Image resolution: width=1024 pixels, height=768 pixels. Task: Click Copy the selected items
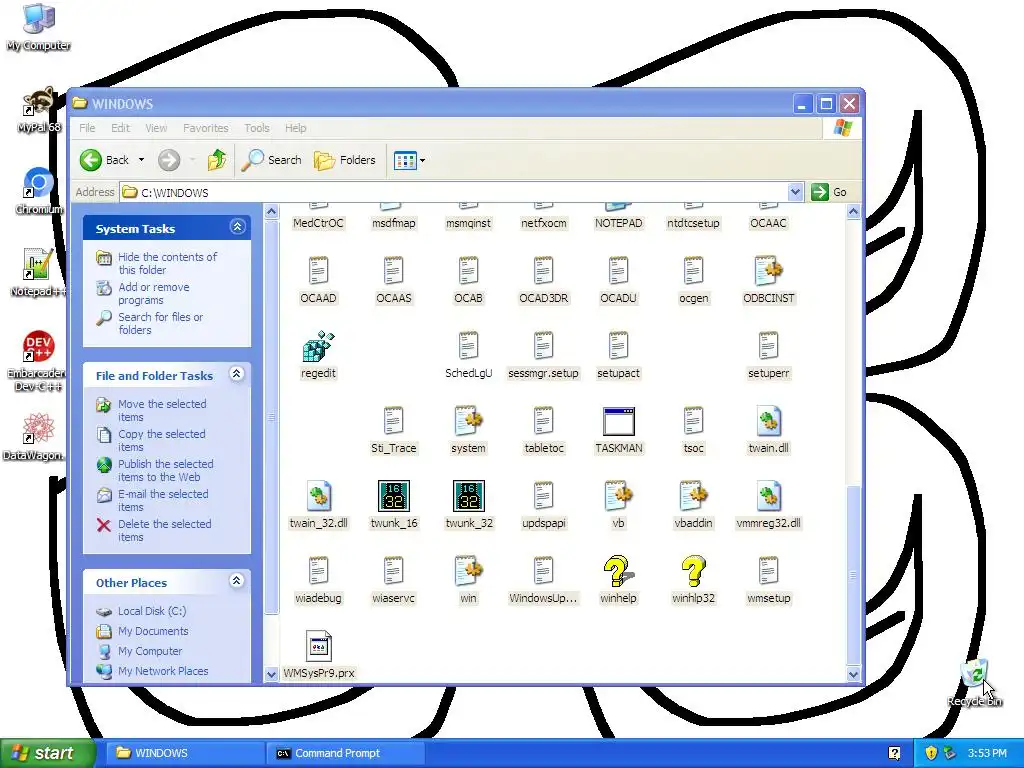[x=161, y=440]
